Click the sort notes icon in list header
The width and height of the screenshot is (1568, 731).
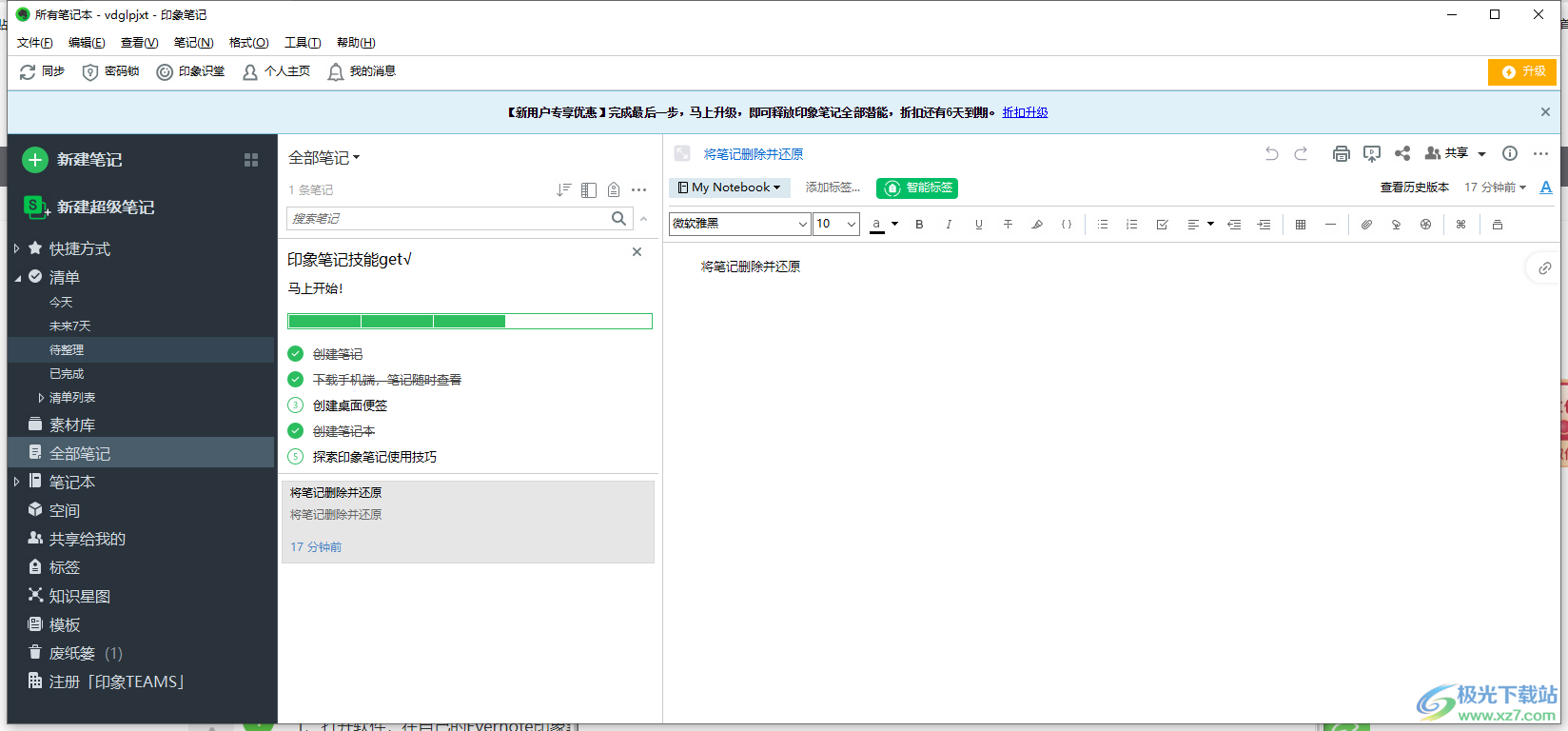coord(563,190)
